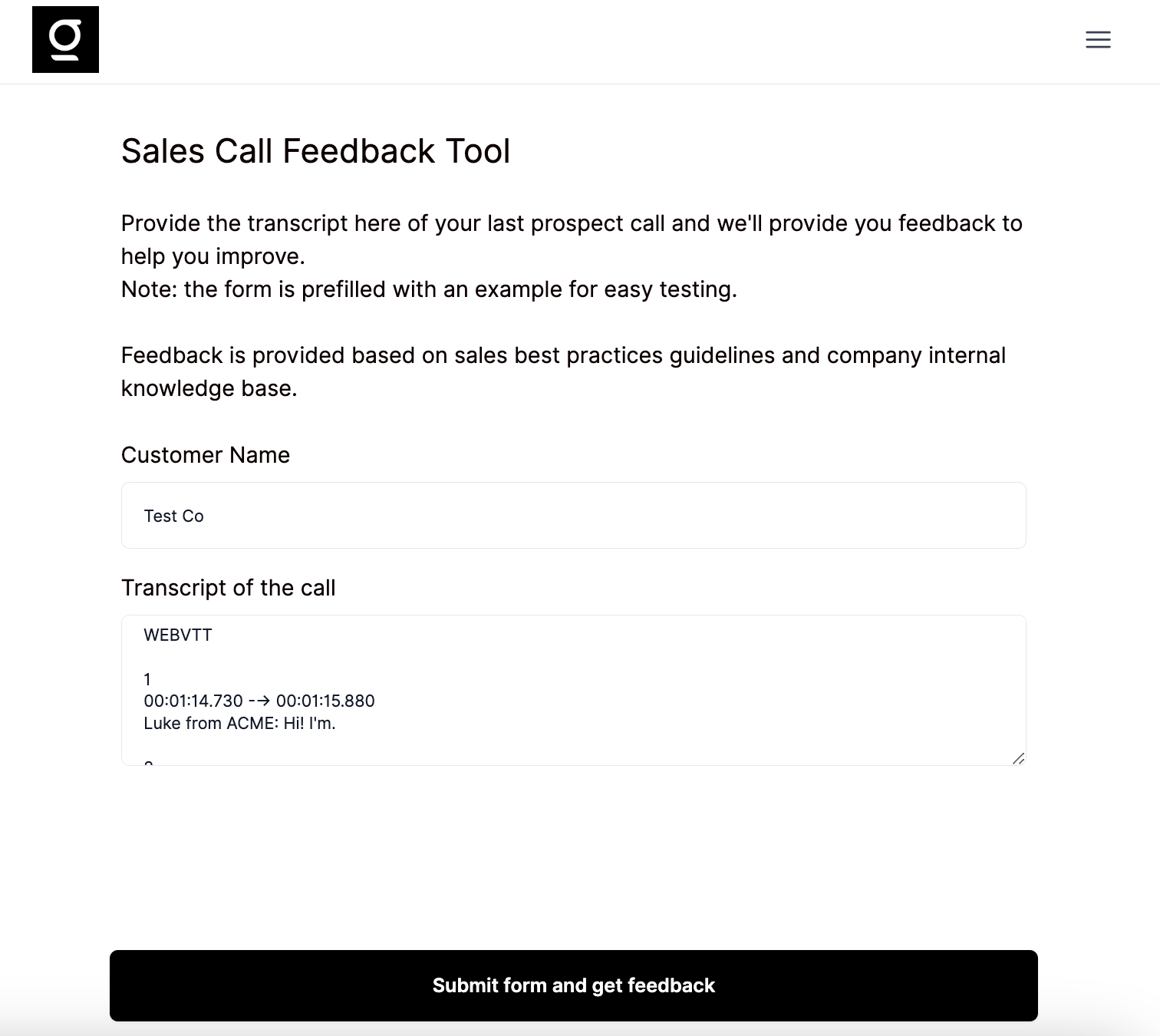Viewport: 1160px width, 1036px height.
Task: Click the 'Provide the transcript here' intro paragraph
Action: 572,224
